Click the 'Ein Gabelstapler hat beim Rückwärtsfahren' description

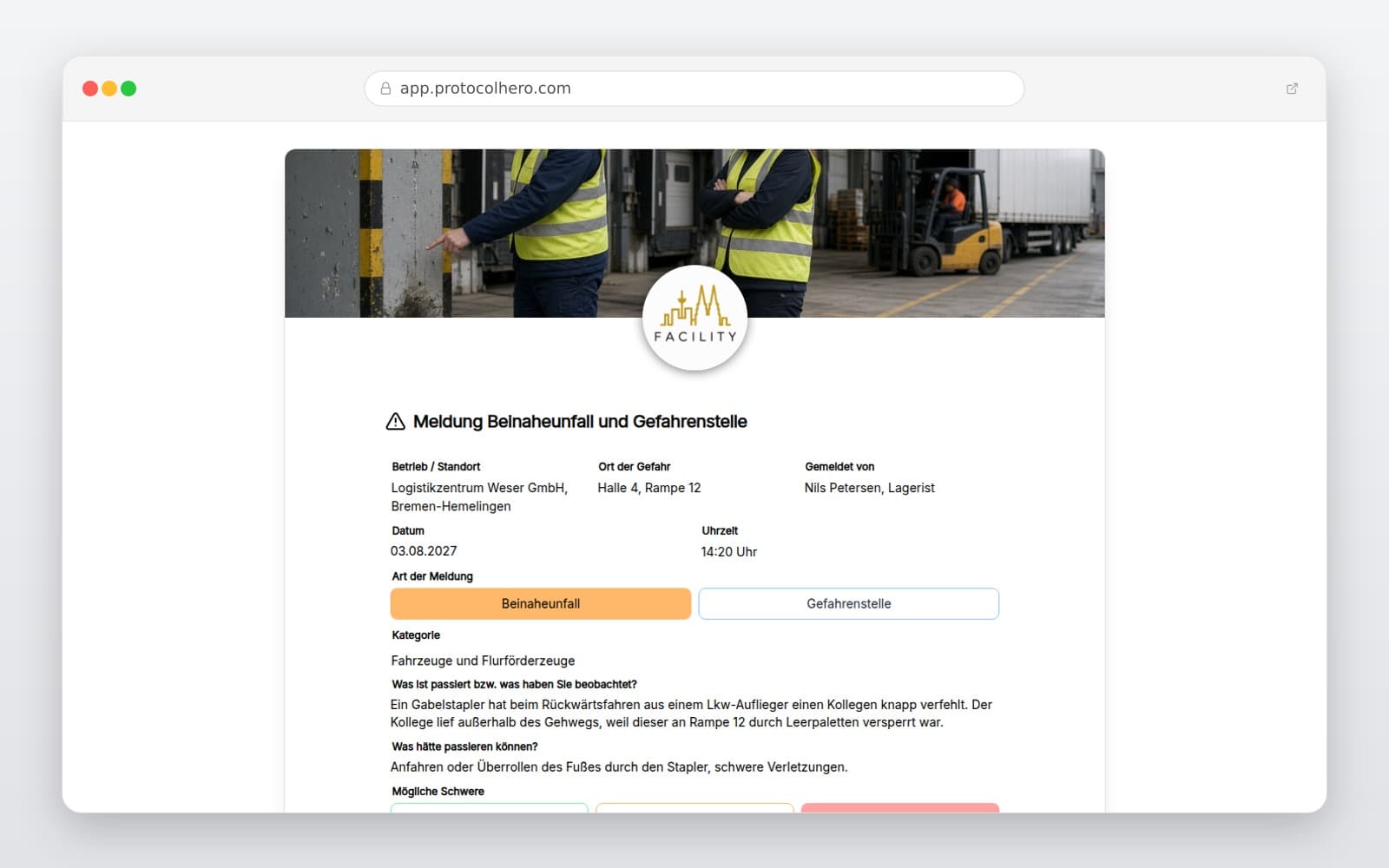pos(691,713)
